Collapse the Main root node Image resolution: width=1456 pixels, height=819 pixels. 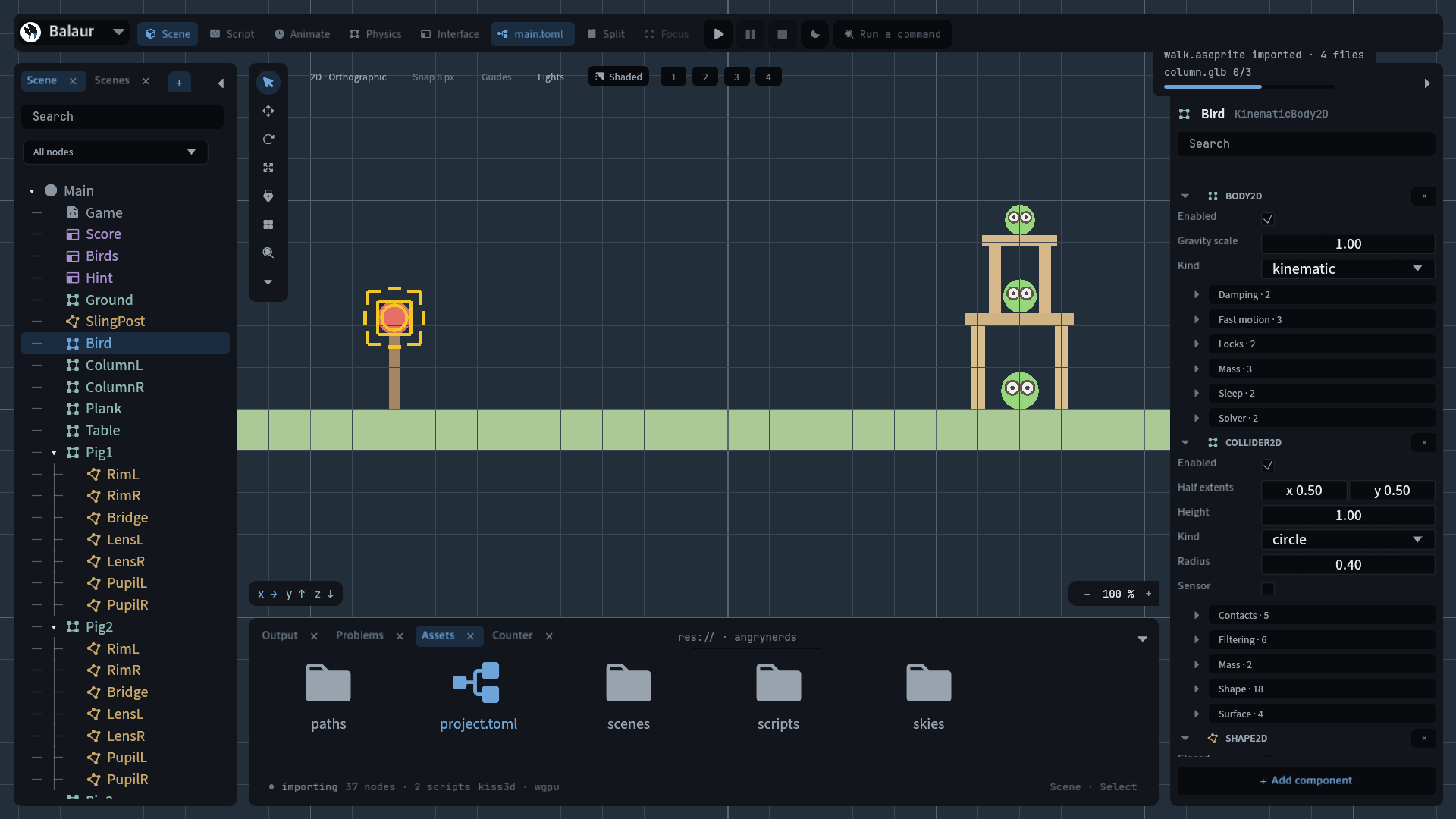32,191
